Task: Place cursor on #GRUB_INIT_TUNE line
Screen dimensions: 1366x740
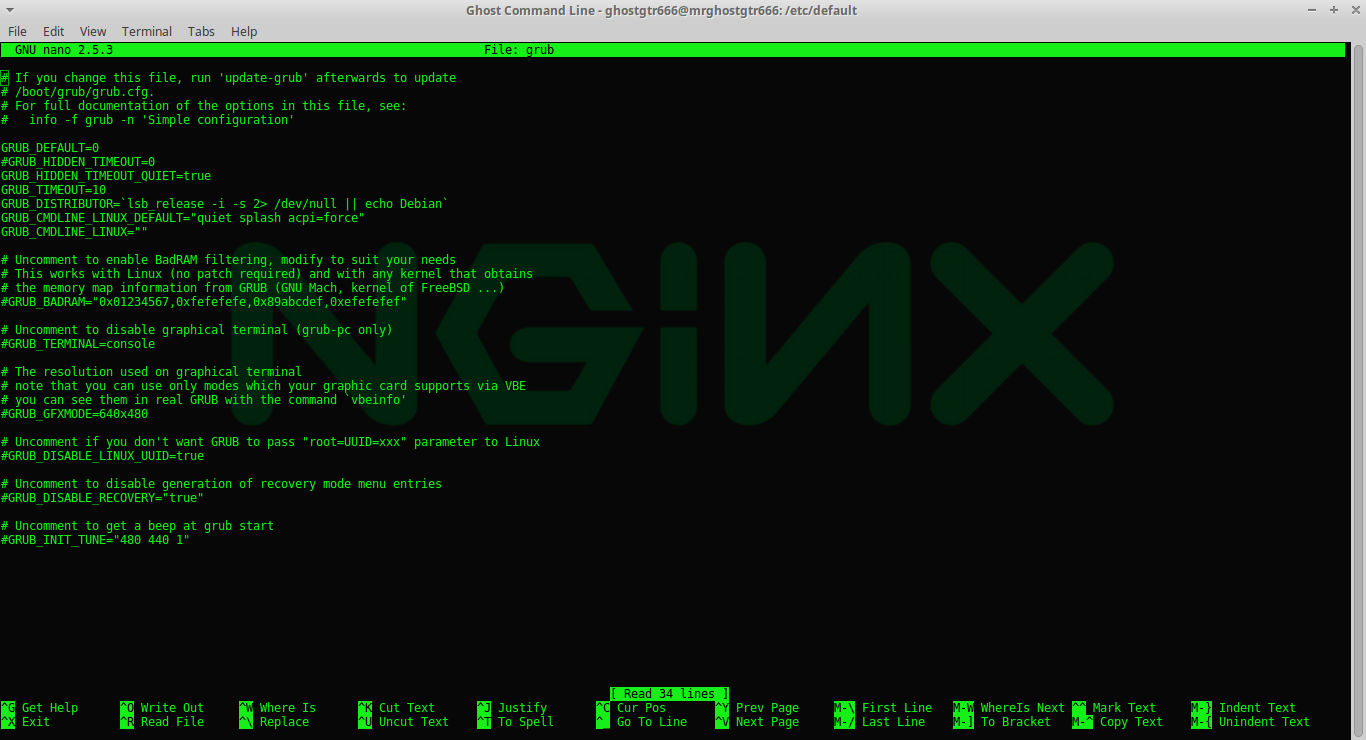Action: (96, 540)
